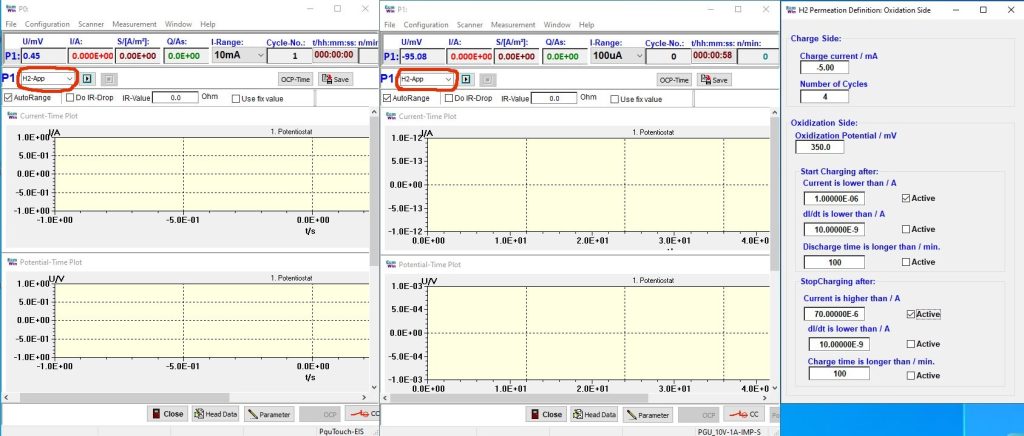Click time readout 000:00:58 in P1 window
Viewport: 1024px width, 436px height.
click(712, 56)
